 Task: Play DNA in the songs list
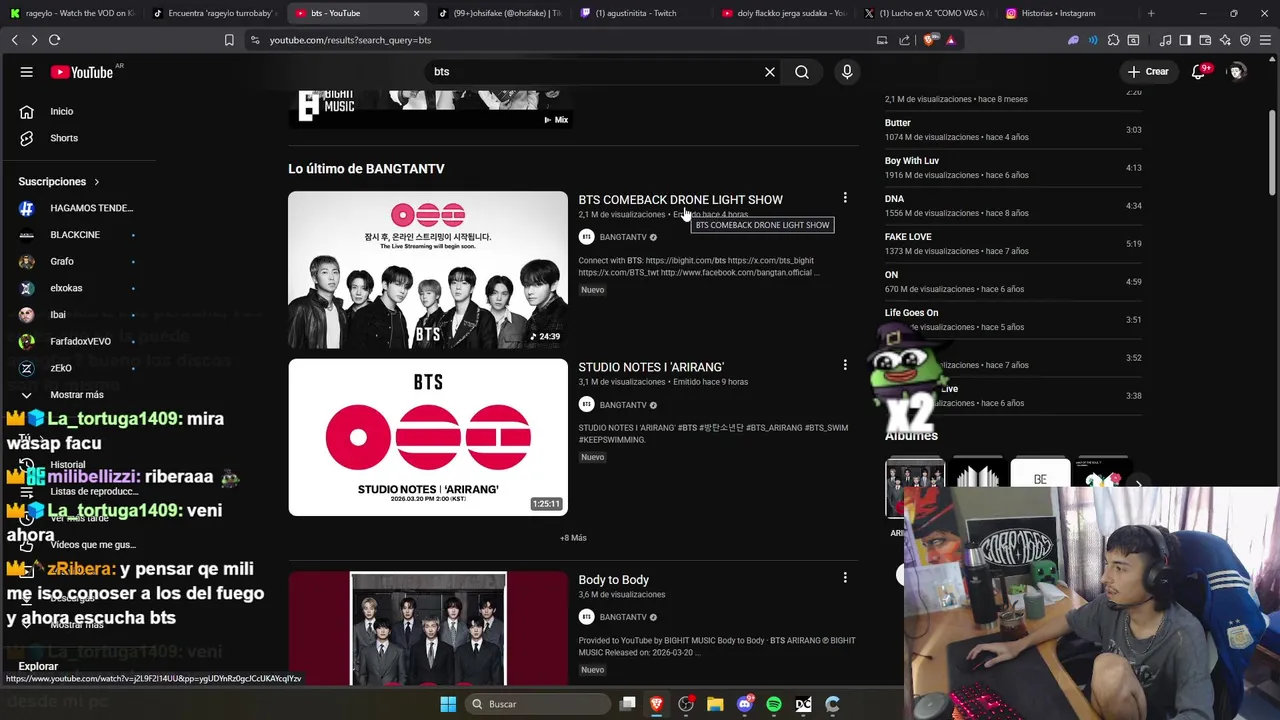tap(1012, 206)
